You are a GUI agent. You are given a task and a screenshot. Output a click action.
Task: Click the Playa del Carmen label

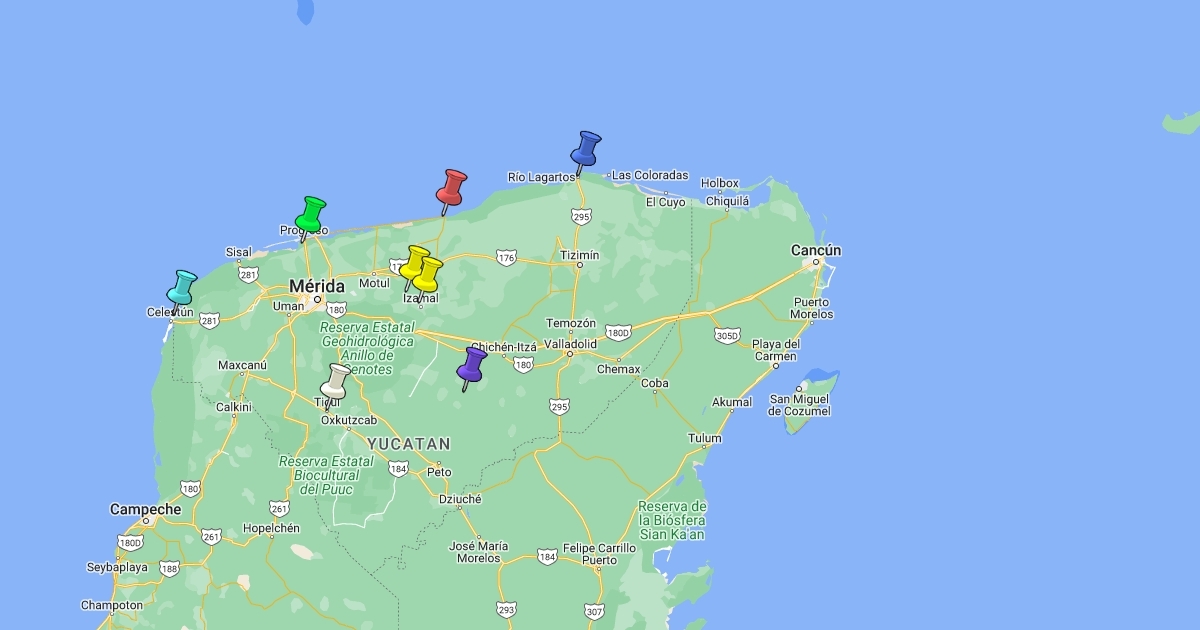tap(775, 350)
